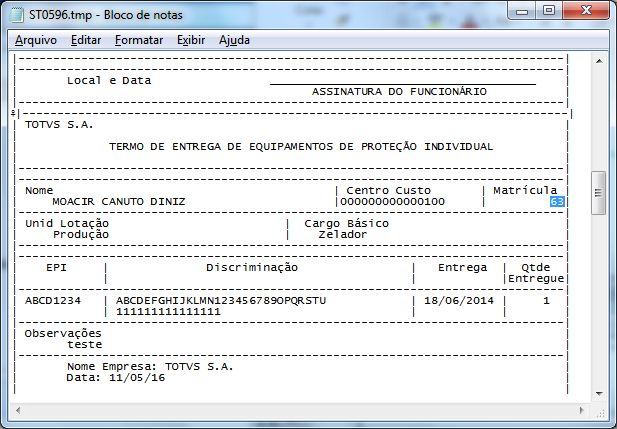
Task: Open the Editar menu
Action: coord(86,40)
